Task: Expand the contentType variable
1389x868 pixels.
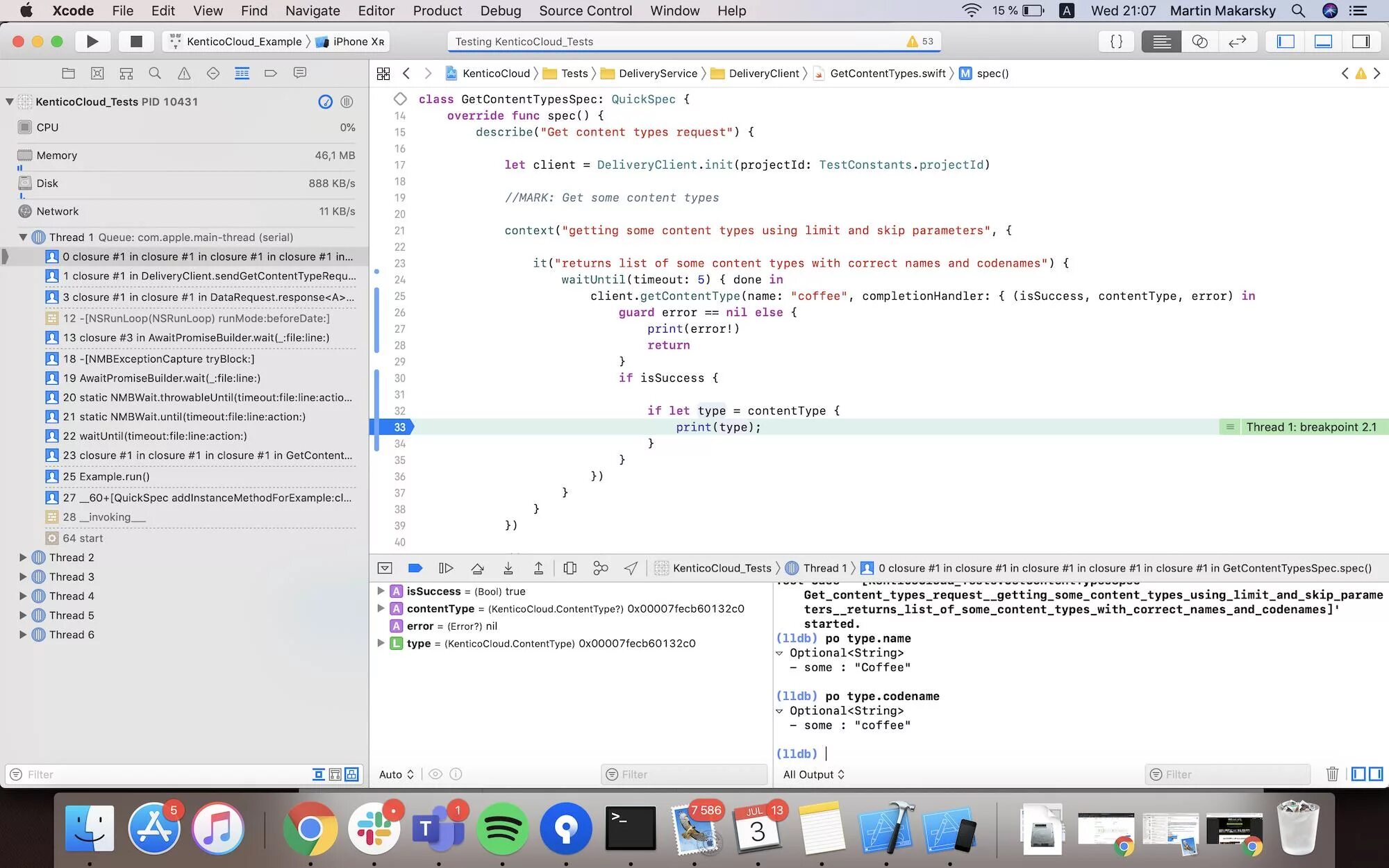Action: point(381,608)
